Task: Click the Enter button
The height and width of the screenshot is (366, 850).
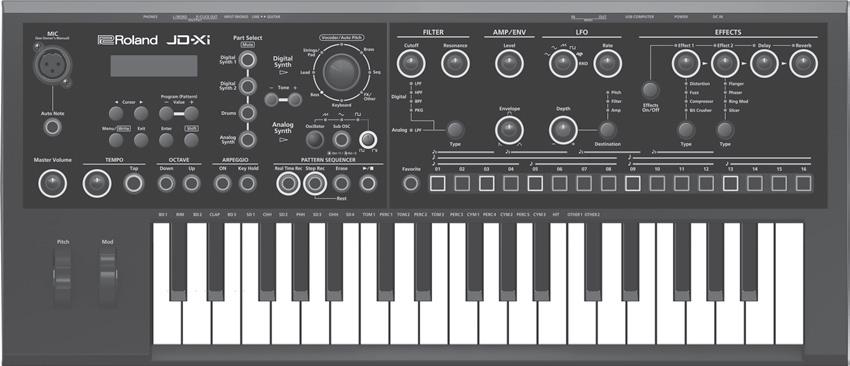Action: point(166,140)
